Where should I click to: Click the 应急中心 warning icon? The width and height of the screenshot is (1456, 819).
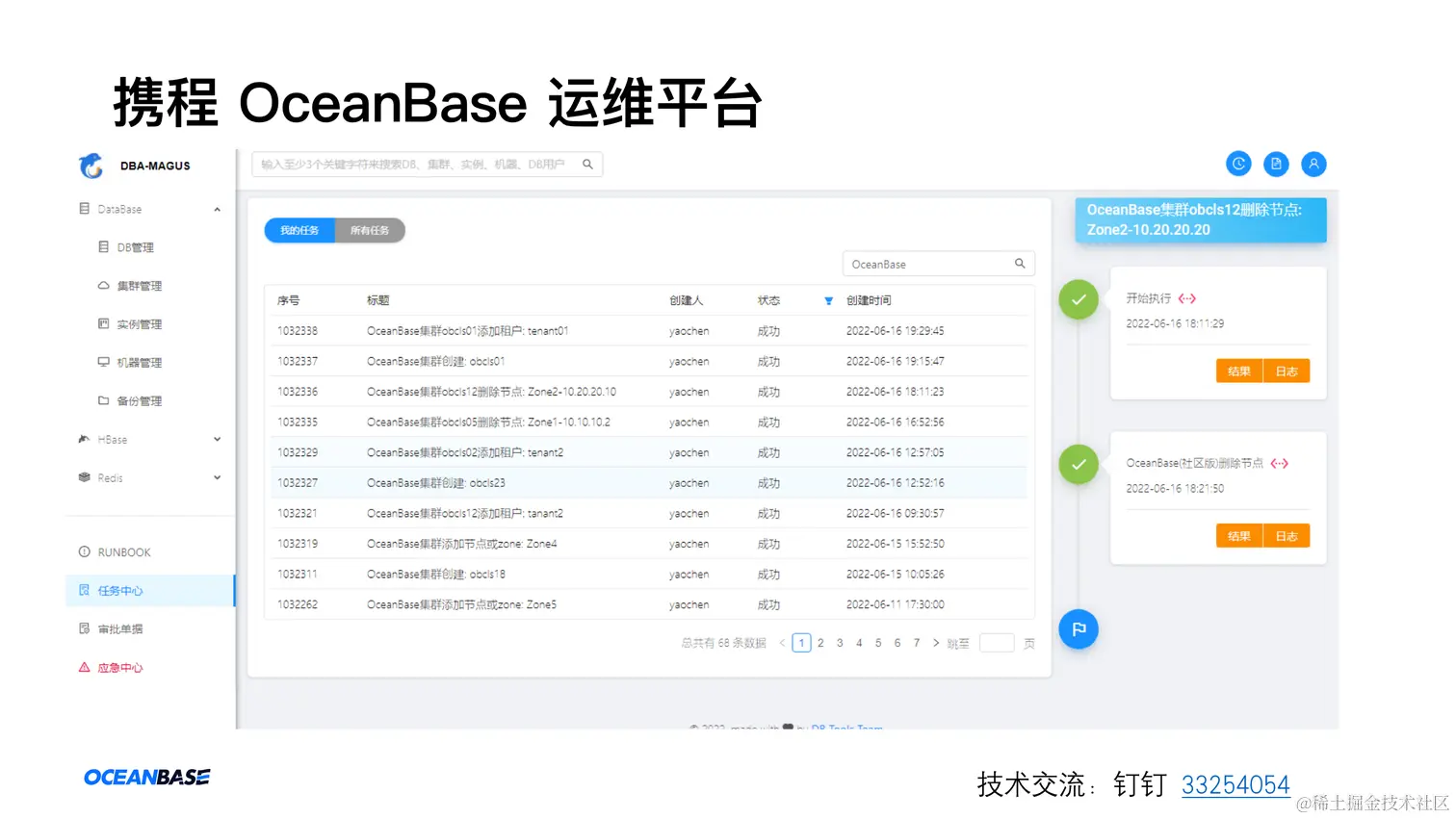(85, 667)
